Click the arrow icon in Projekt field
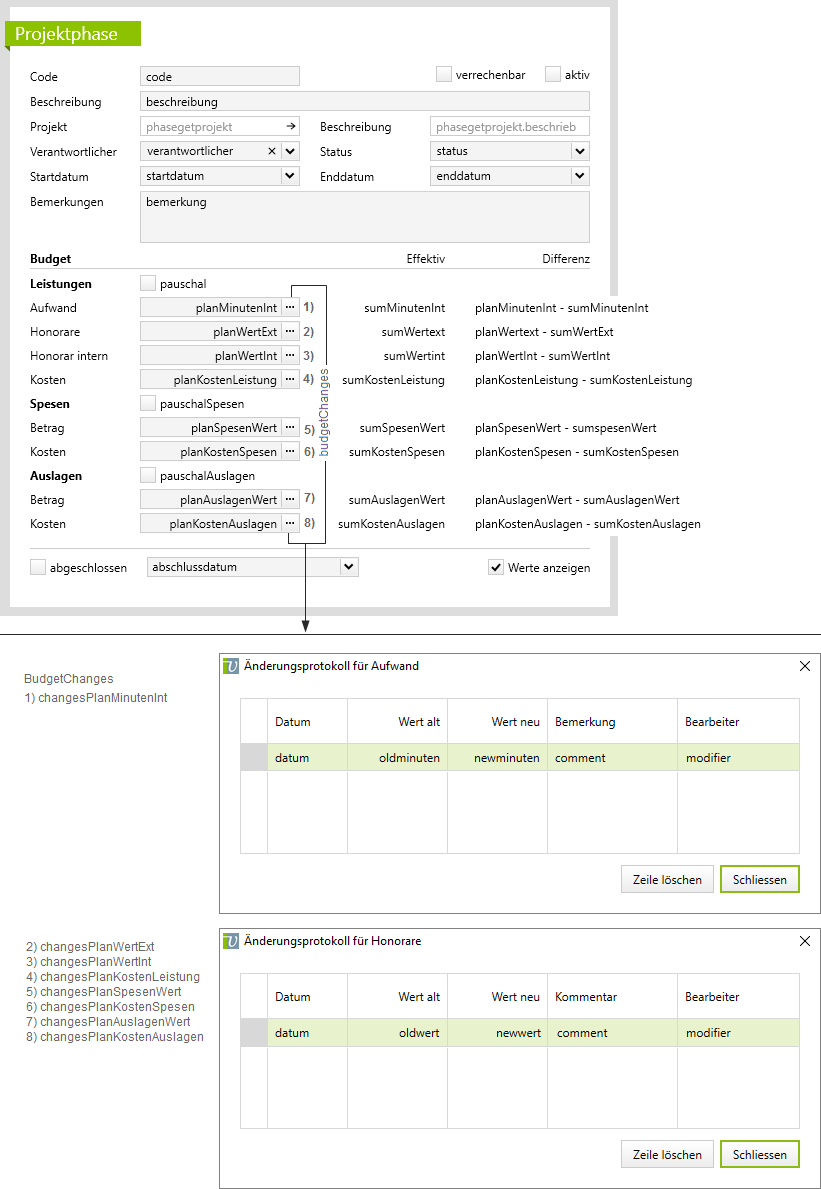 point(291,127)
